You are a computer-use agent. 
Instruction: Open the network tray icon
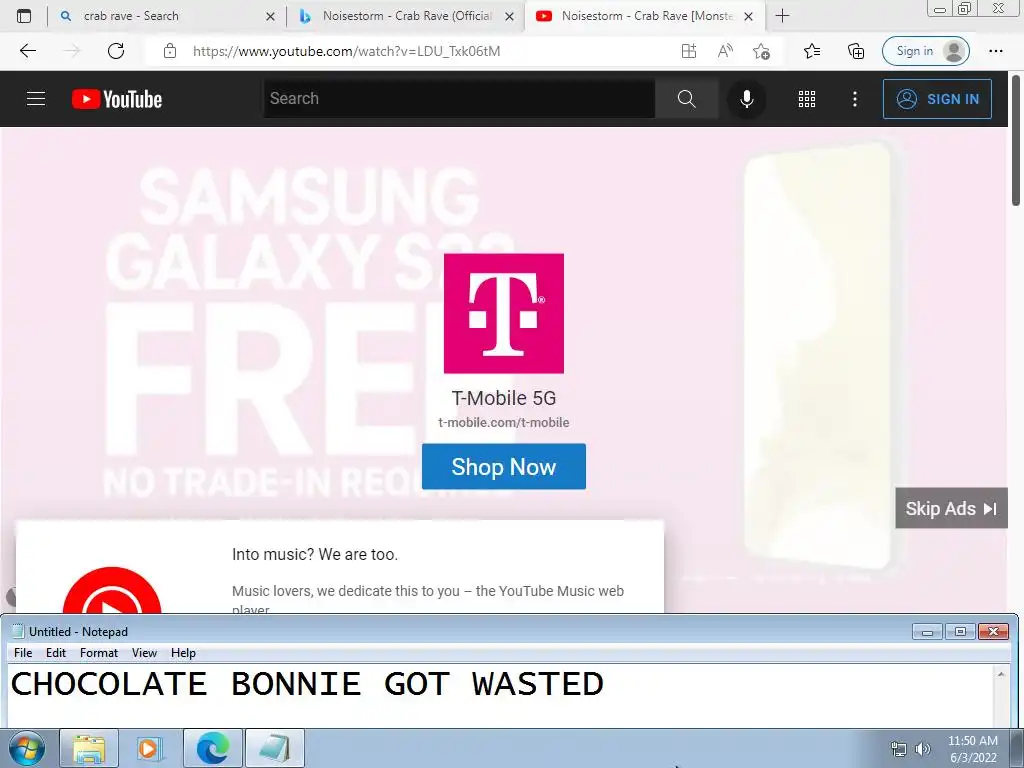899,749
